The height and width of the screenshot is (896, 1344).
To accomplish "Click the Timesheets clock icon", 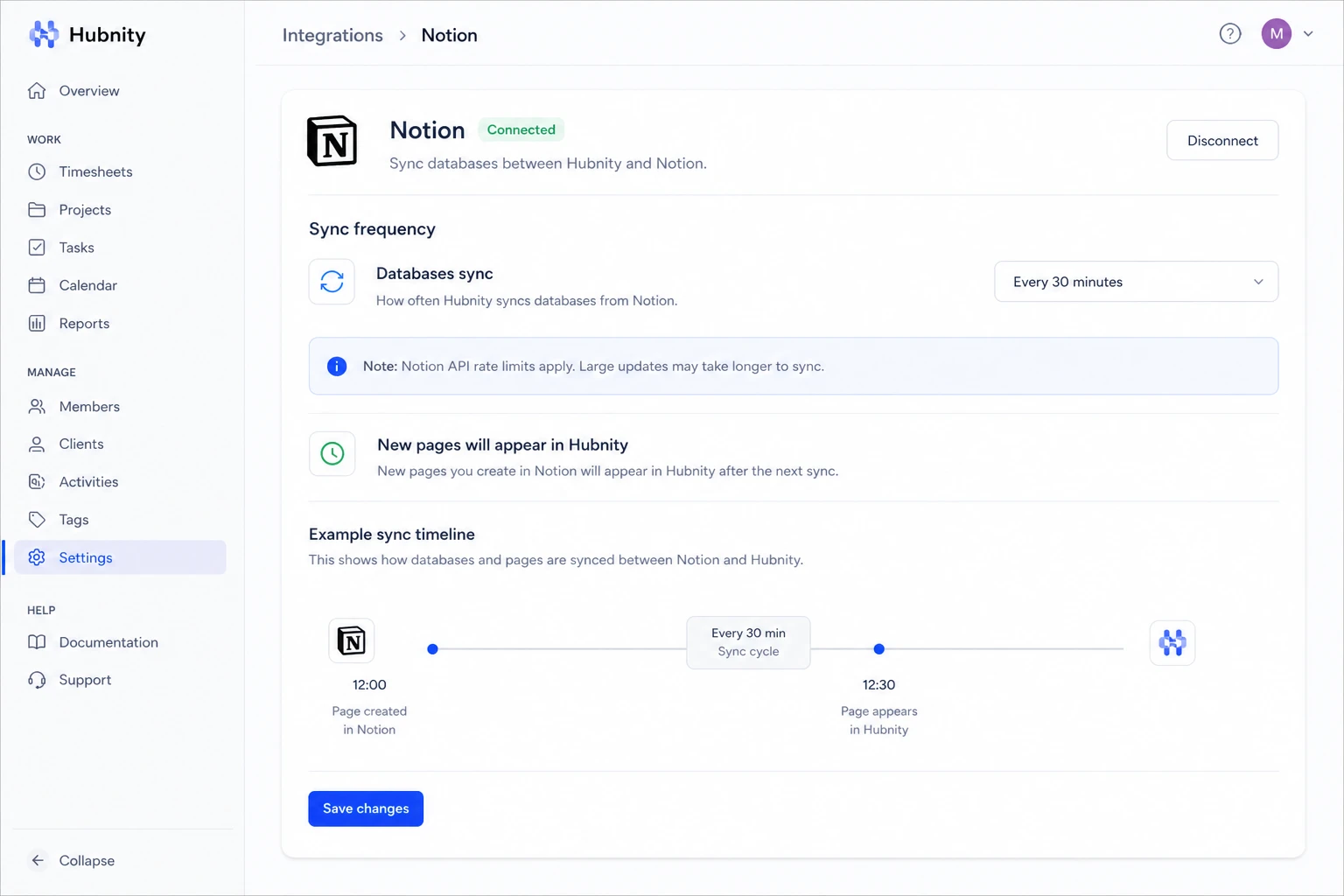I will click(x=37, y=172).
